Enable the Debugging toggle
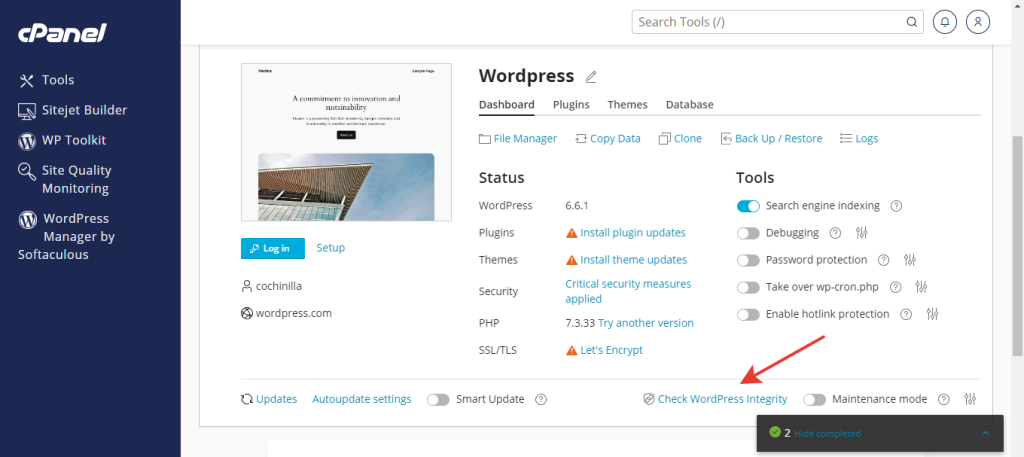 tap(748, 233)
